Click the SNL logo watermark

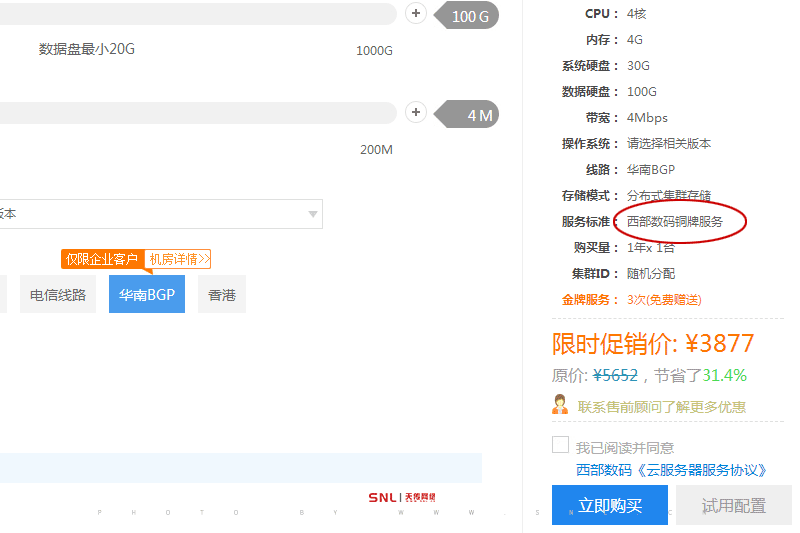point(401,497)
